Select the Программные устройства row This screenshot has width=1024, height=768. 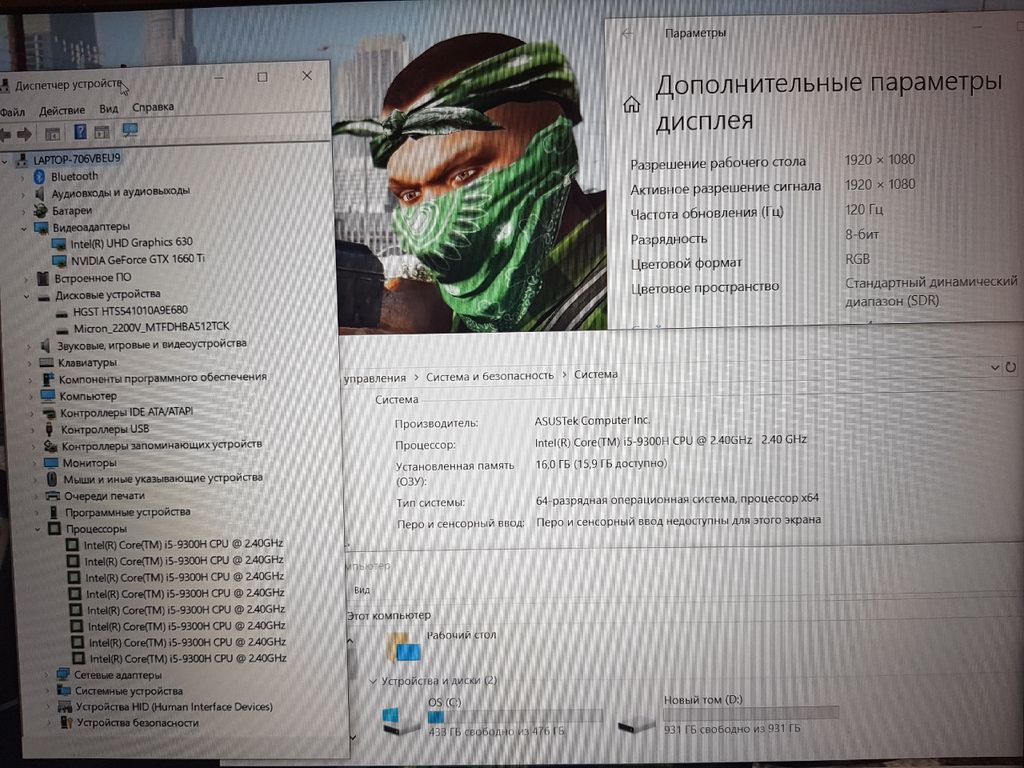[127, 512]
